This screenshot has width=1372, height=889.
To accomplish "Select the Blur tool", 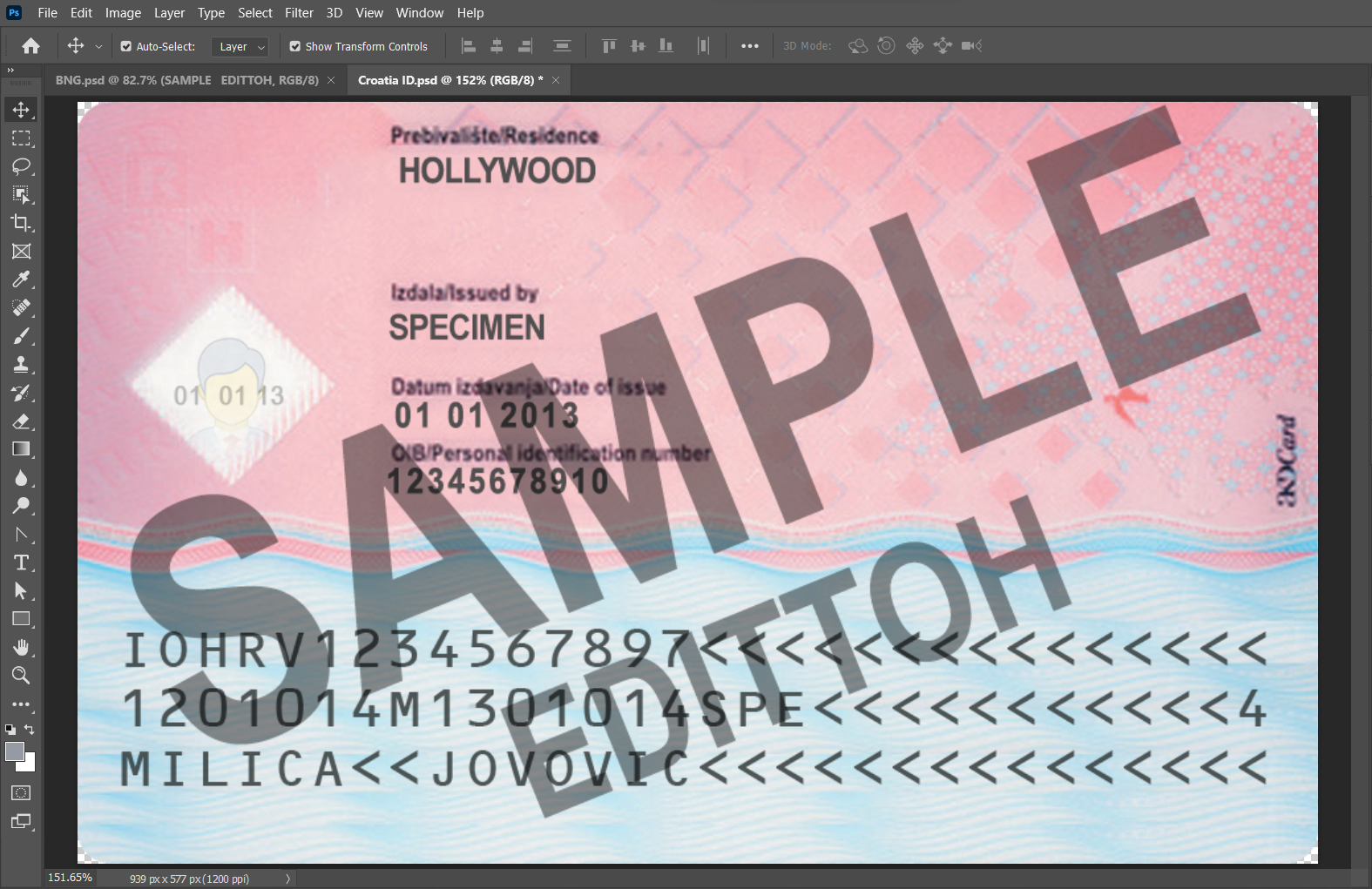I will (21, 478).
